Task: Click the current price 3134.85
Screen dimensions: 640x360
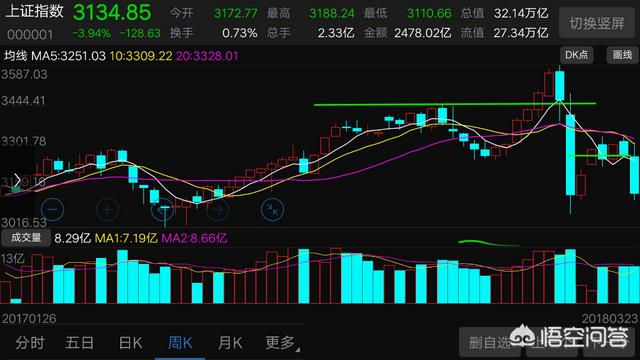Action: click(112, 12)
